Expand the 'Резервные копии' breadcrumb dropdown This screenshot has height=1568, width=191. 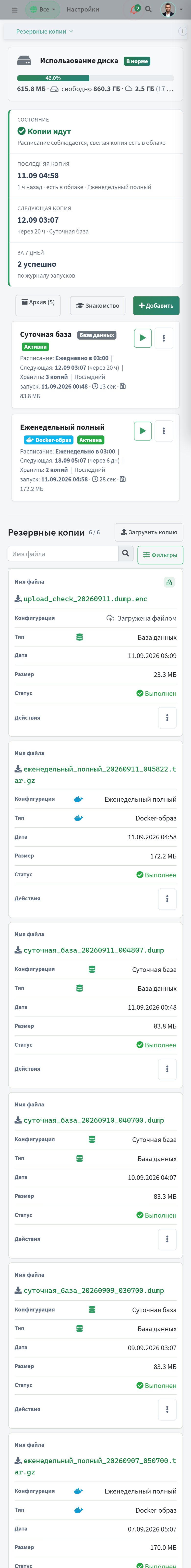coord(44,31)
